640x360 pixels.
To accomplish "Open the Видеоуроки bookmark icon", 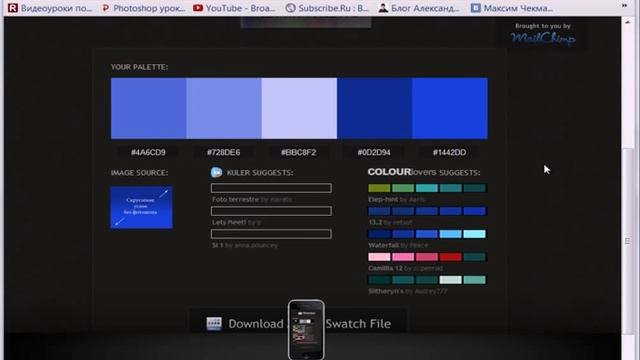I will [x=13, y=8].
